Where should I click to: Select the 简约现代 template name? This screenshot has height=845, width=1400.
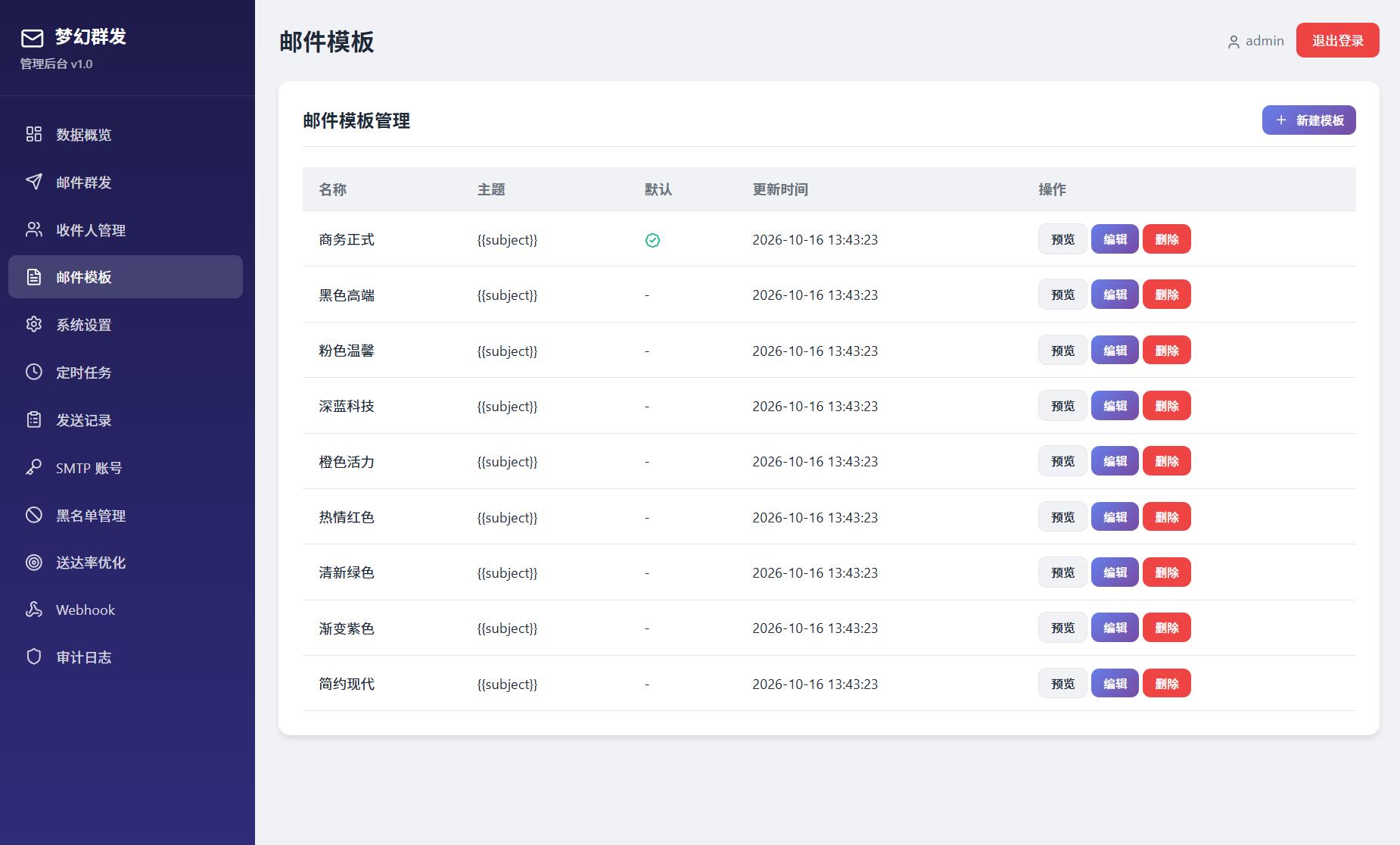tap(347, 684)
